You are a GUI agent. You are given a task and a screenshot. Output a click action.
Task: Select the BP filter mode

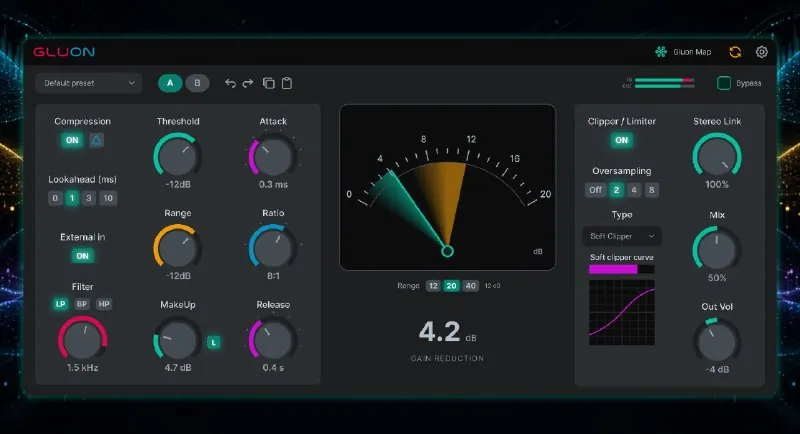point(82,304)
